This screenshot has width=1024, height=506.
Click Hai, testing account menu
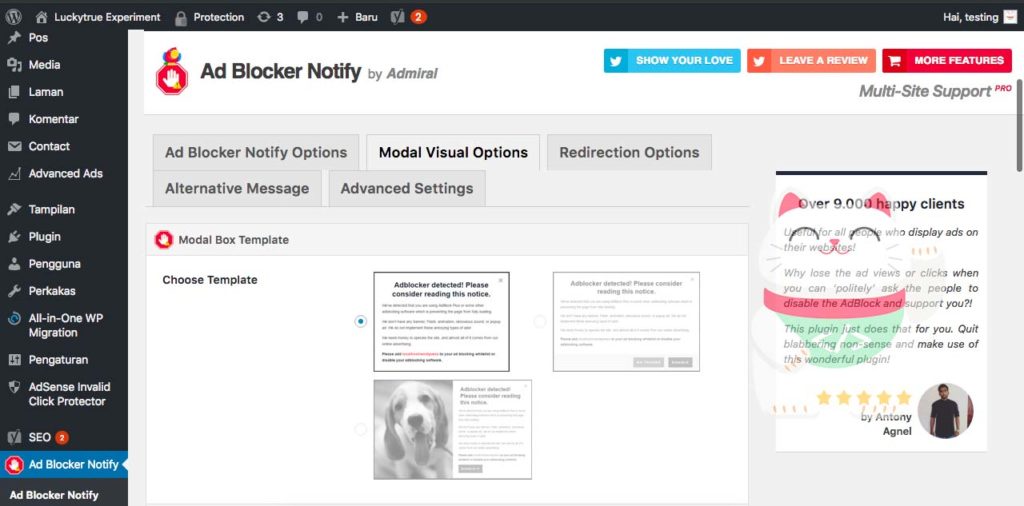[980, 17]
